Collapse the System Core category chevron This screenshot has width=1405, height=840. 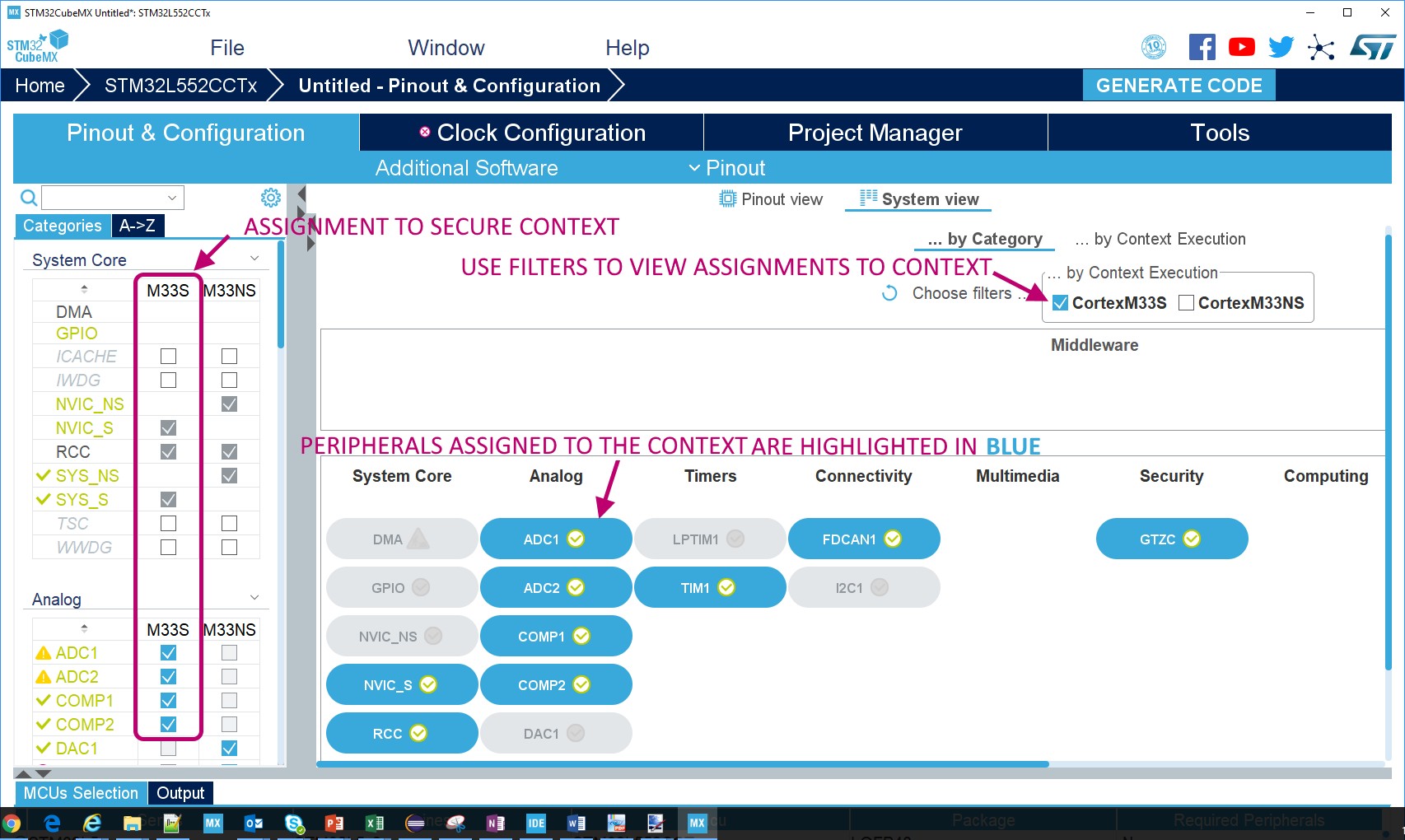254,259
